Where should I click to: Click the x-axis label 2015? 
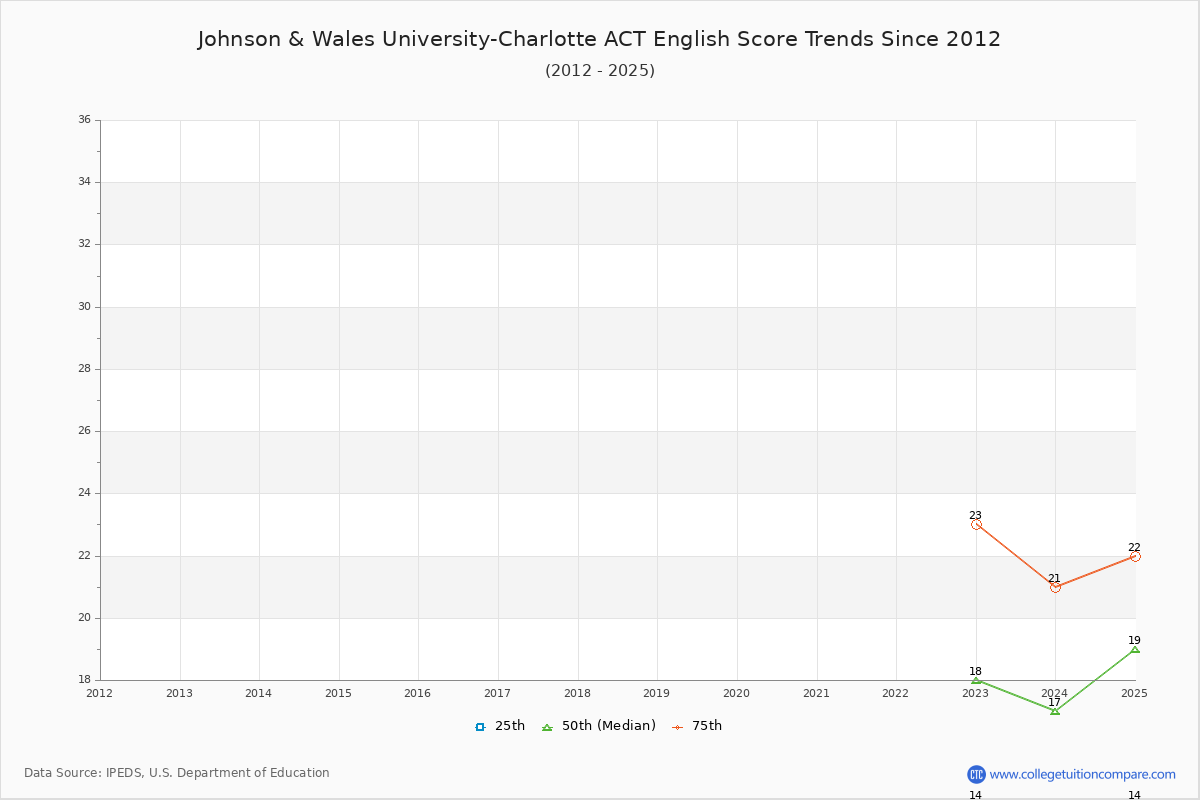pos(338,692)
